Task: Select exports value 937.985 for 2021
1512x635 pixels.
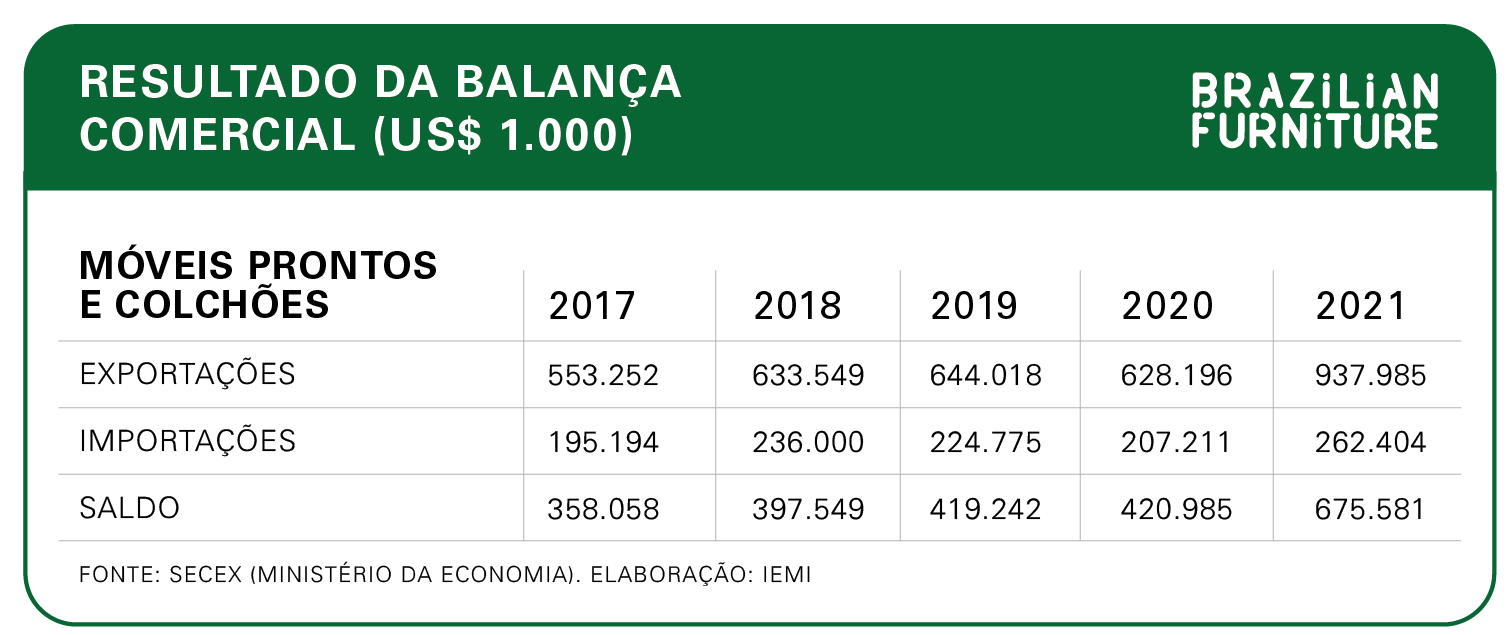Action: coord(1371,376)
